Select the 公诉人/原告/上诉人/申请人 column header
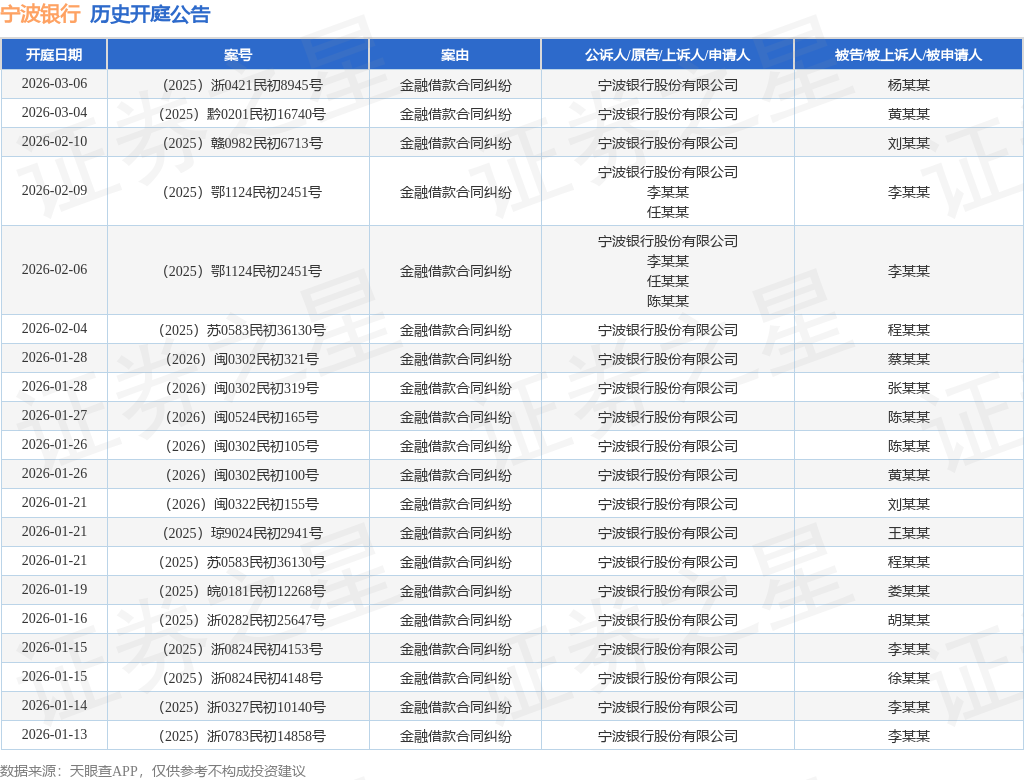This screenshot has height=780, width=1024. 667,55
